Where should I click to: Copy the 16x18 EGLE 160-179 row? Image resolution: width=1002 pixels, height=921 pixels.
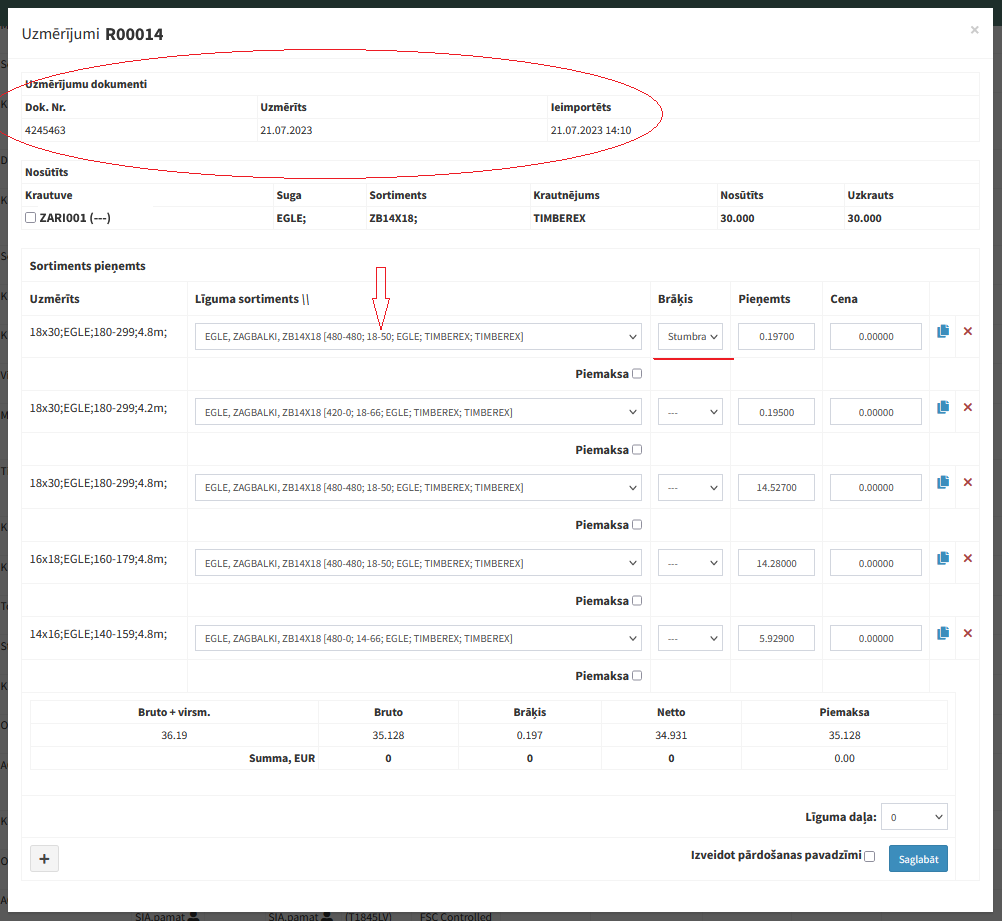942,558
